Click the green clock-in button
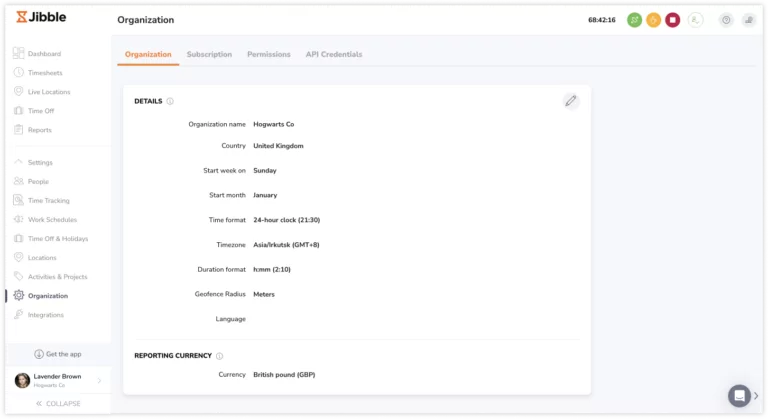Screen dimensions: 768x419 634,20
